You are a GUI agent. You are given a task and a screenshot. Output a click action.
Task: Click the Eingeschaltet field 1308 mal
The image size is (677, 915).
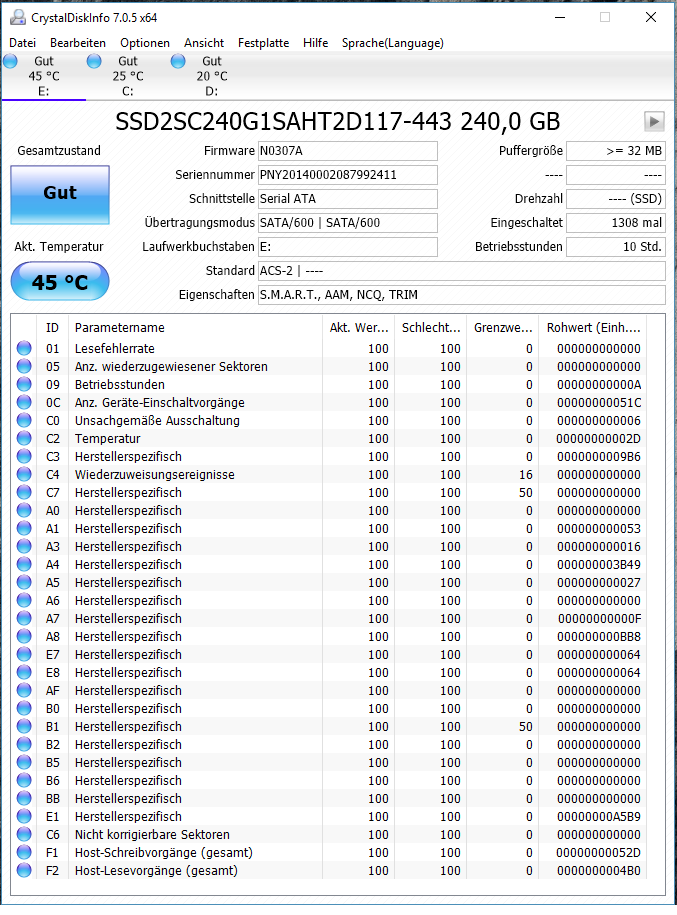[x=616, y=222]
